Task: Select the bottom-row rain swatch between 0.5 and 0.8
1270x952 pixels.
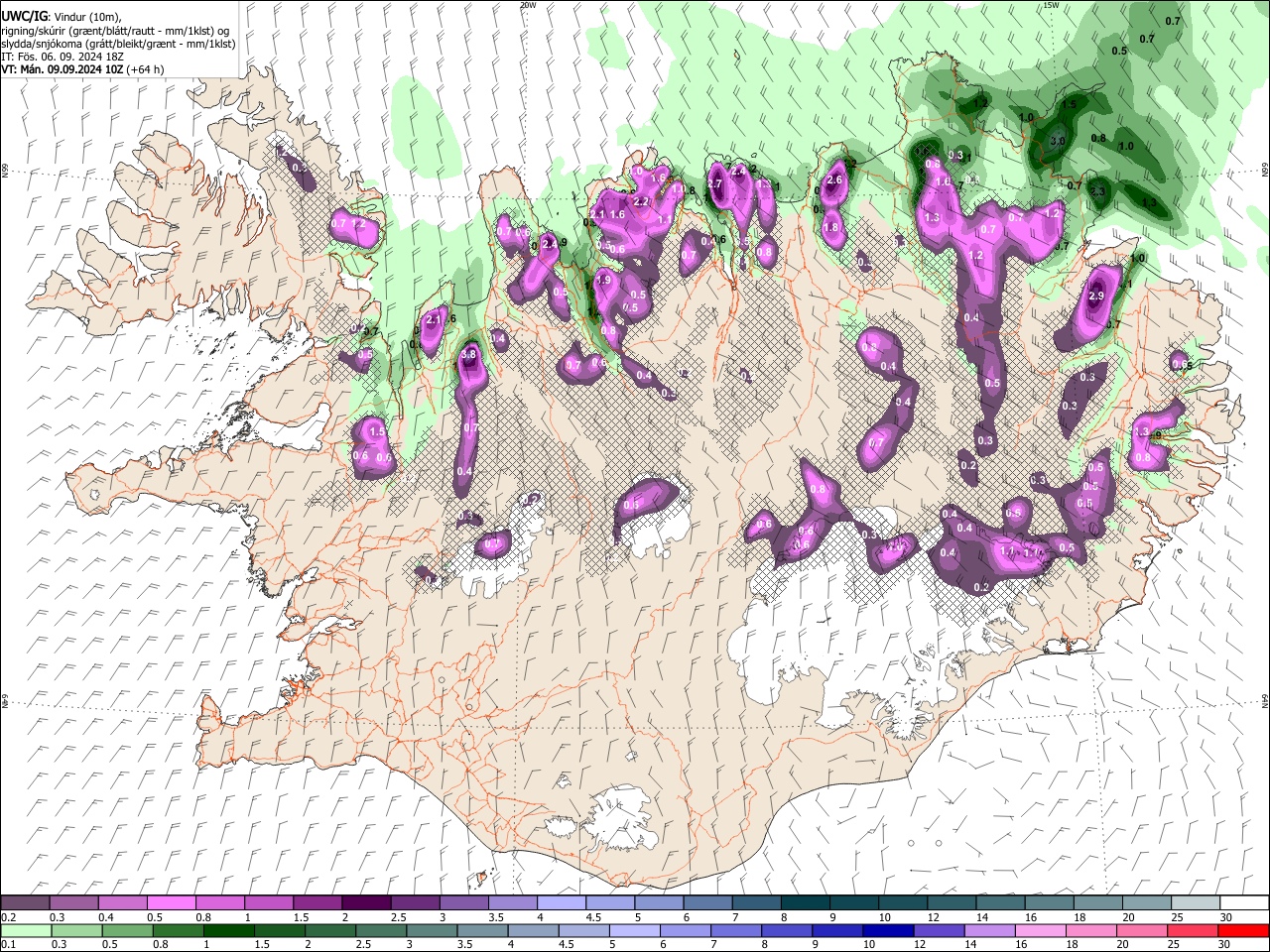Action: point(128,930)
